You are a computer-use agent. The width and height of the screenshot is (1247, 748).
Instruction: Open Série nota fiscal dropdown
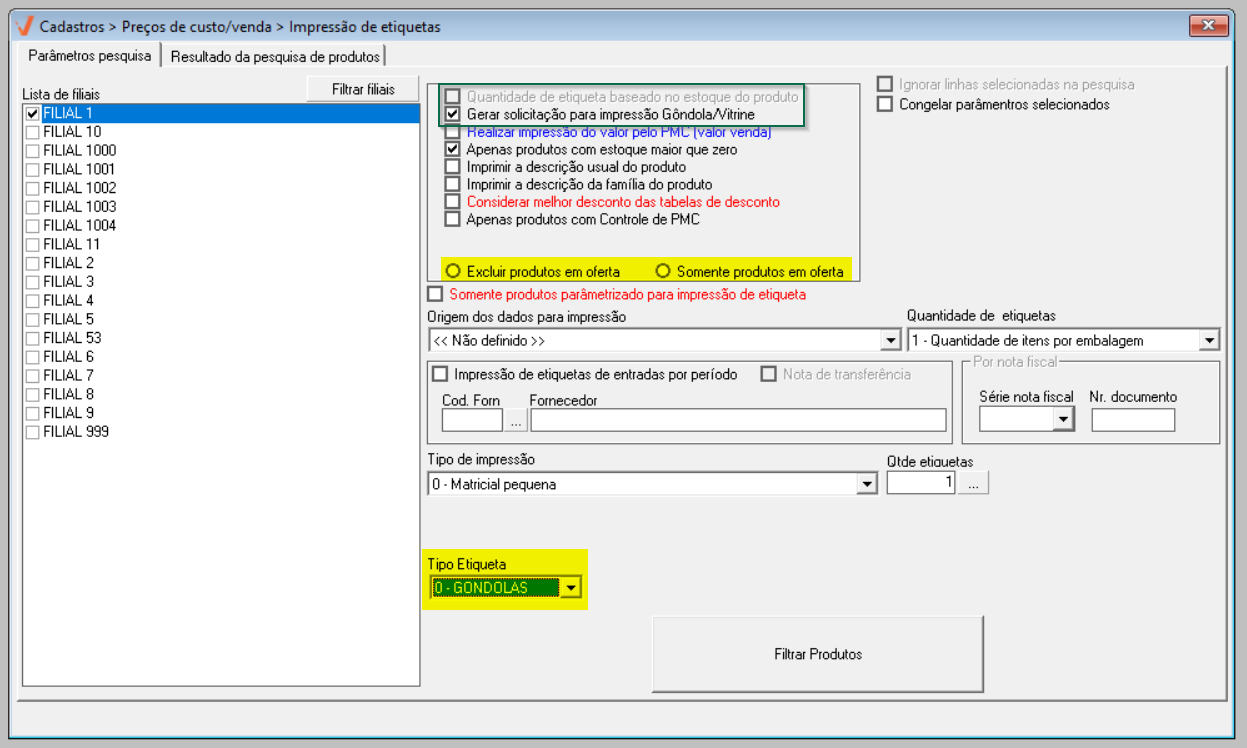tap(1063, 421)
